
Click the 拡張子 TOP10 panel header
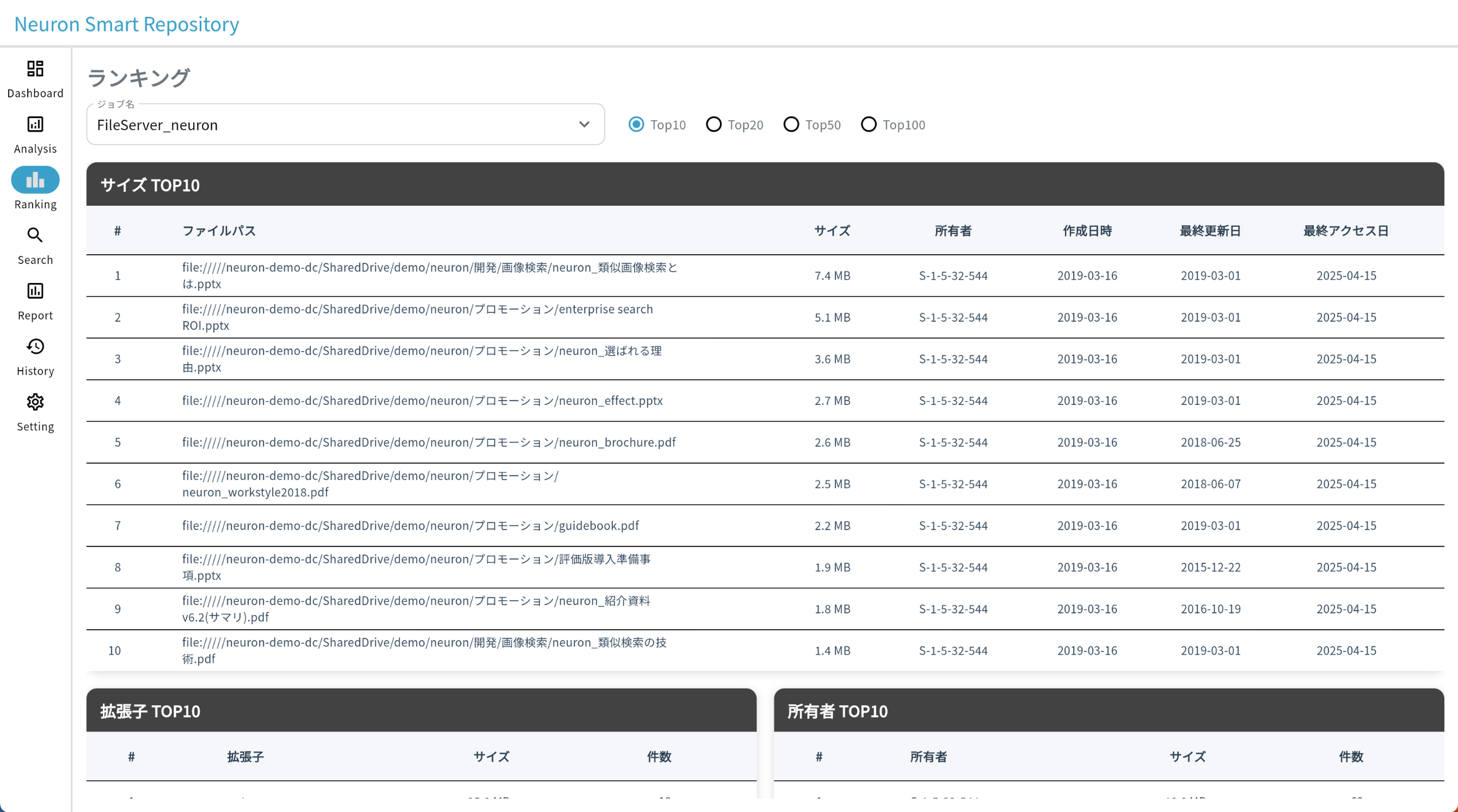coord(421,710)
